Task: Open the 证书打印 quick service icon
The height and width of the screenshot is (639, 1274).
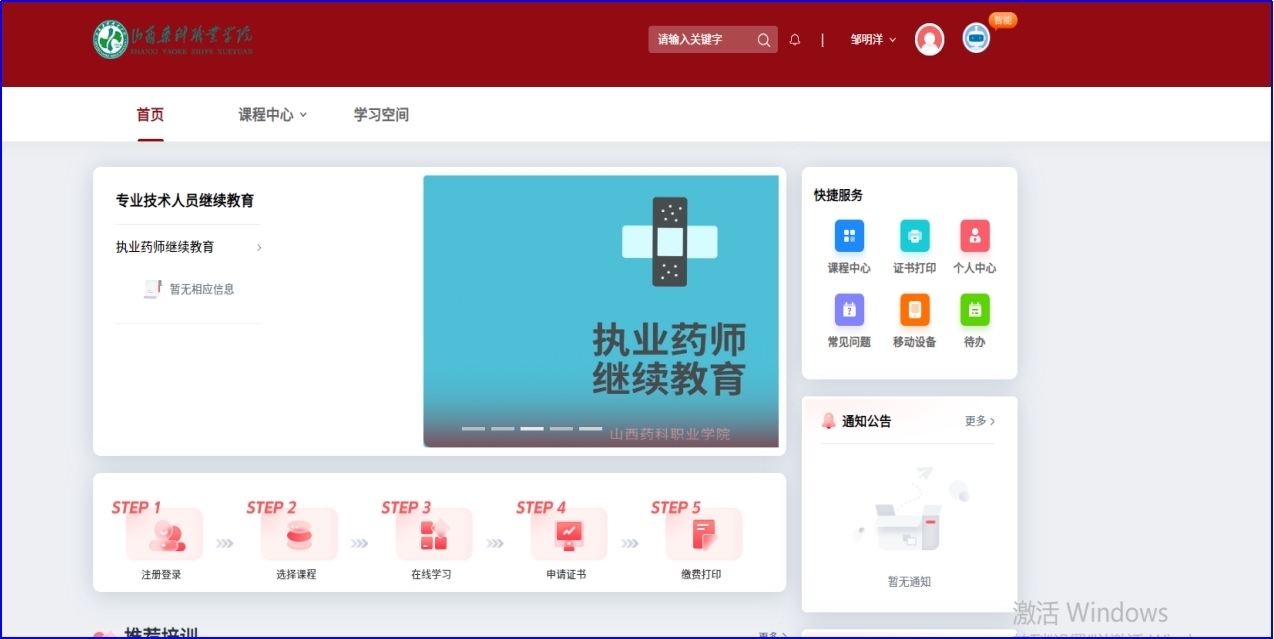Action: 914,237
